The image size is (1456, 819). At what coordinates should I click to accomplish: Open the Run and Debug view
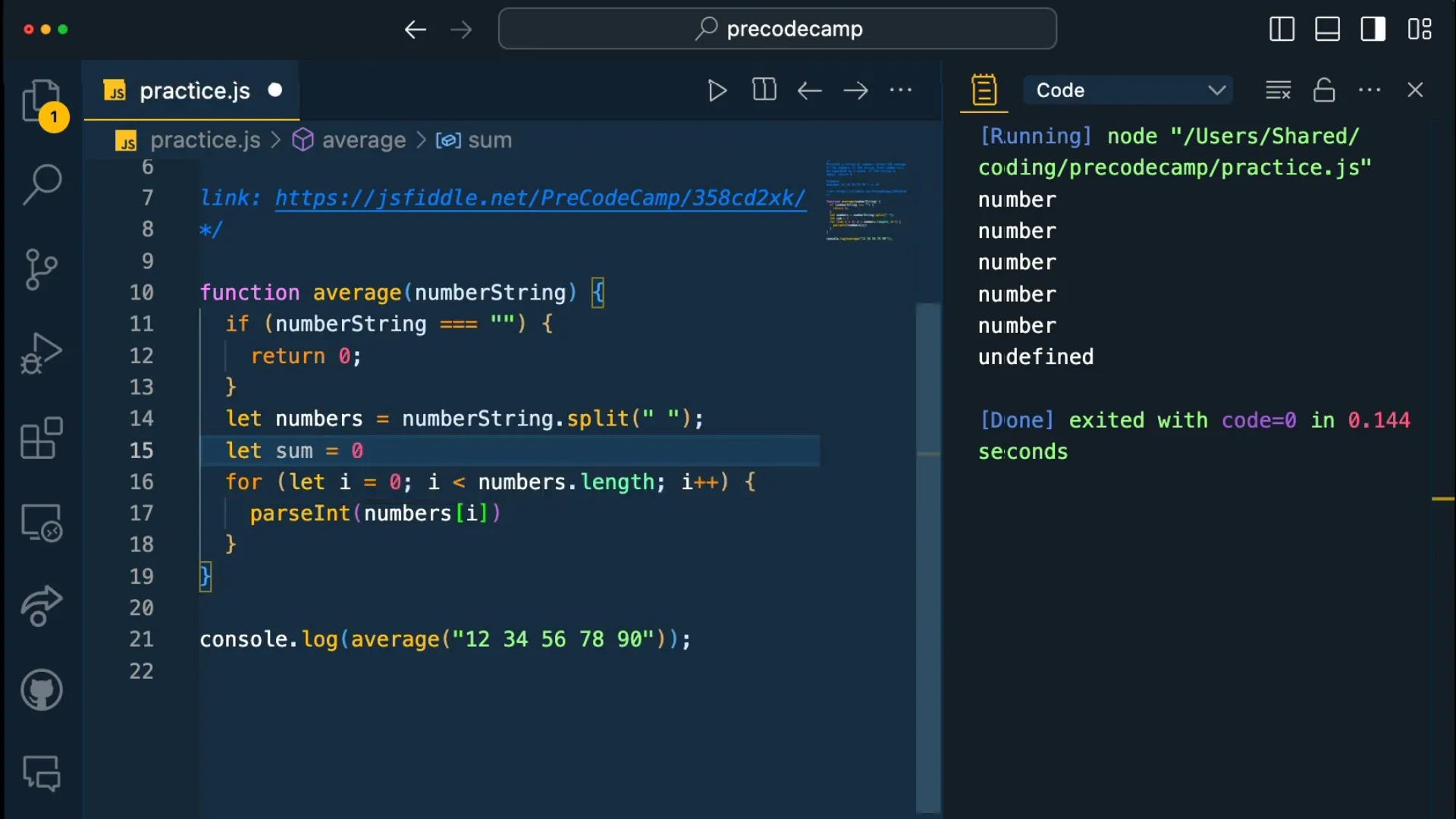tap(41, 353)
